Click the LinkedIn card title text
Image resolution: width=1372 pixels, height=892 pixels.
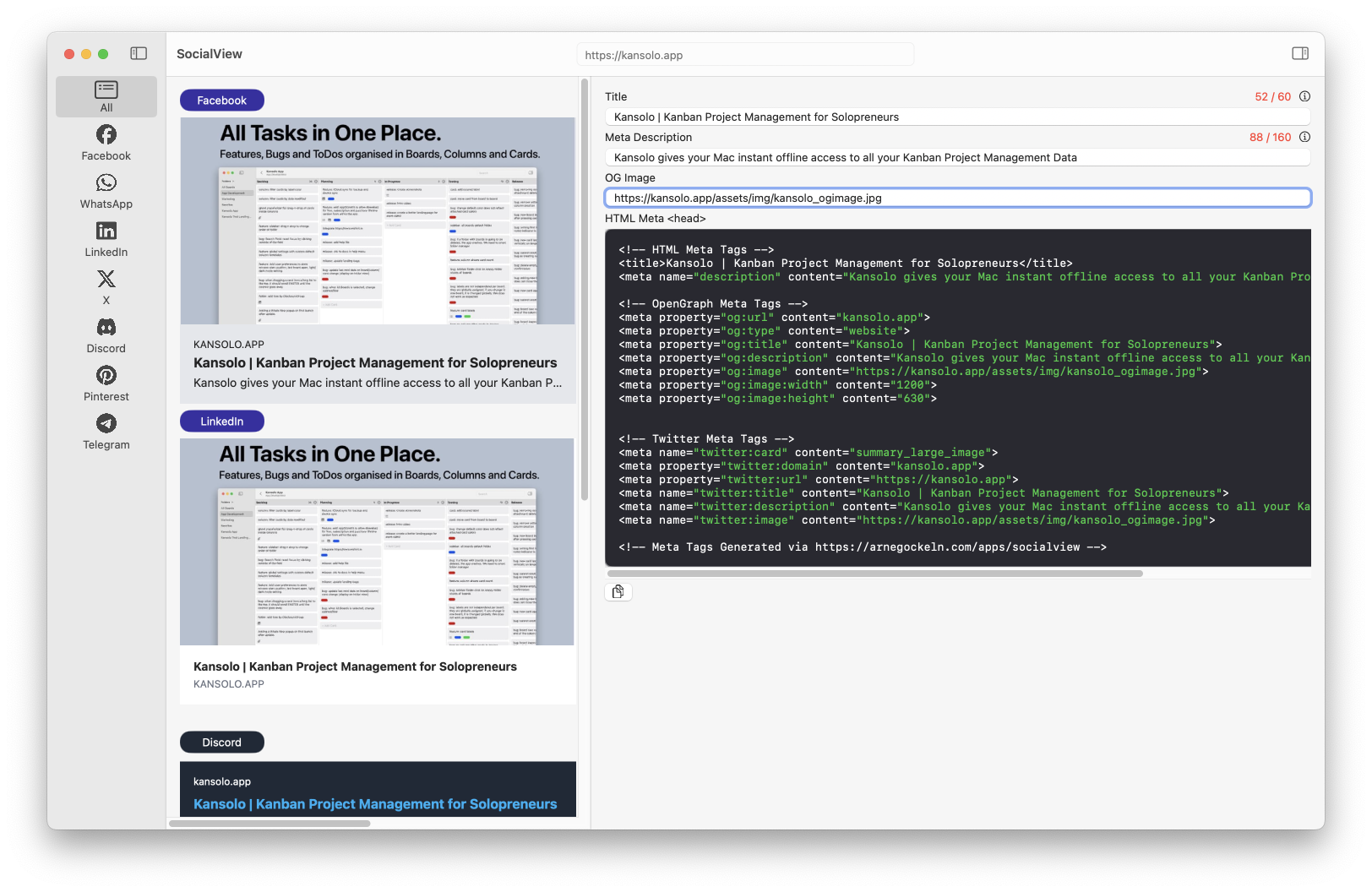coord(355,666)
